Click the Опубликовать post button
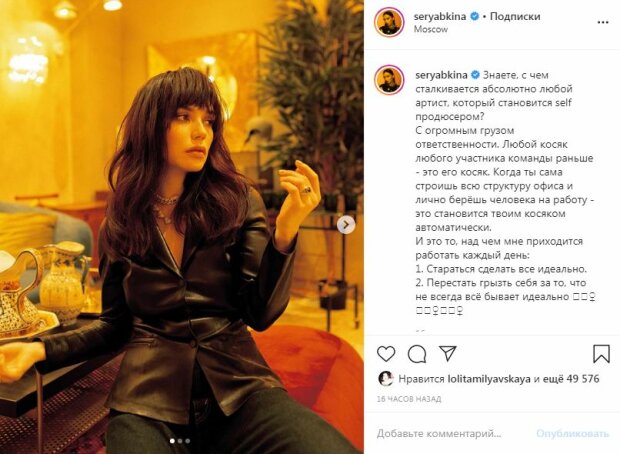Viewport: 620px width, 454px height. pos(573,433)
